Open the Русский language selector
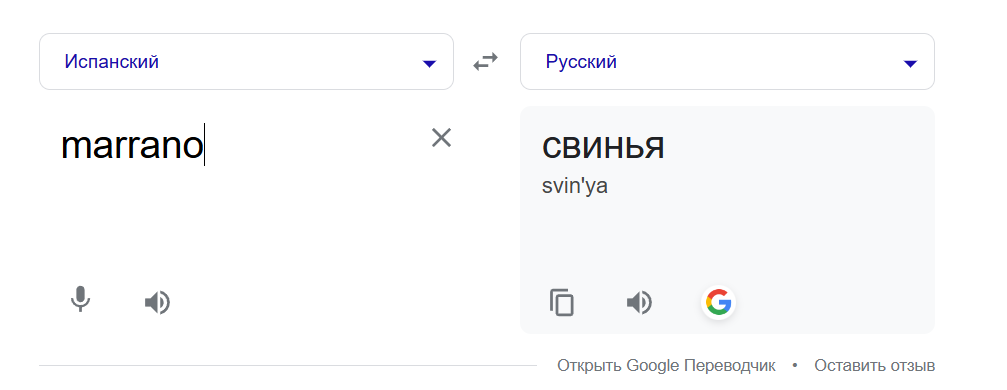 point(727,62)
